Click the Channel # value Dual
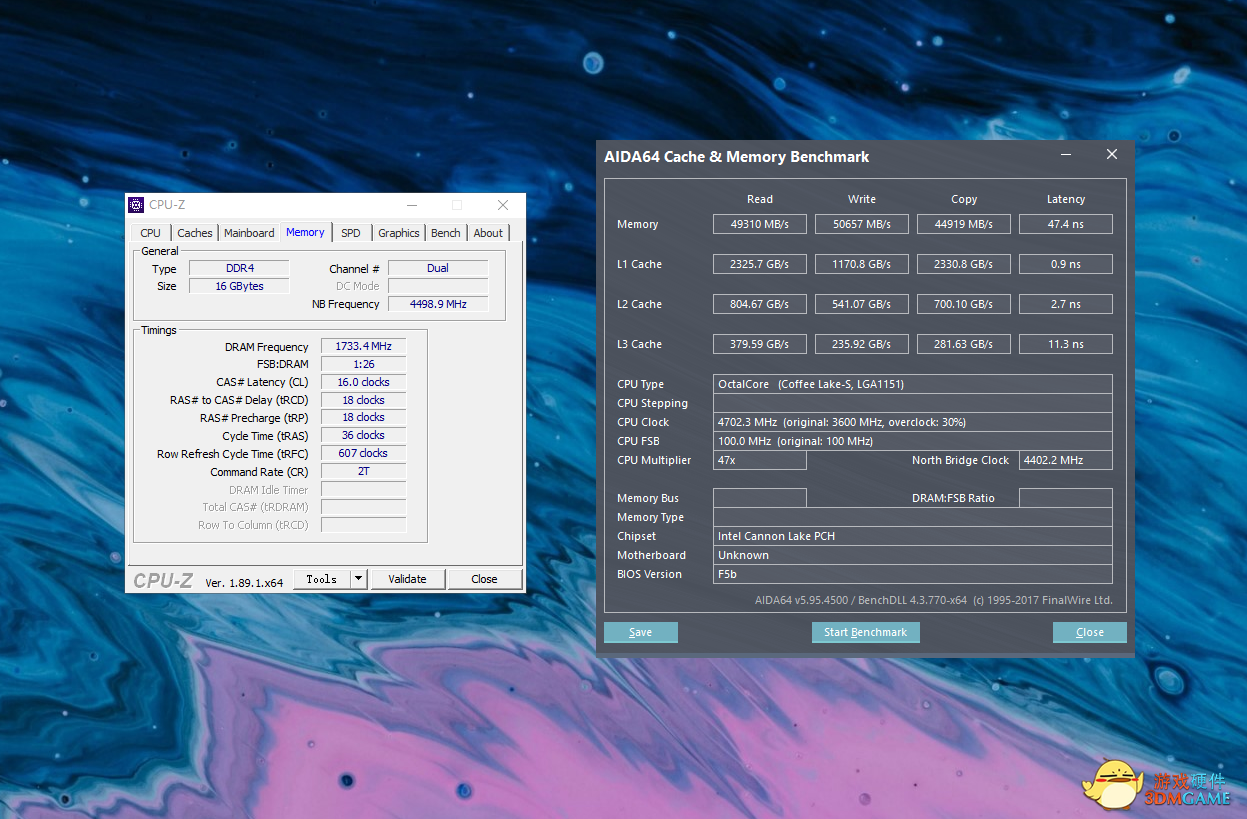The width and height of the screenshot is (1247, 819). coord(438,268)
